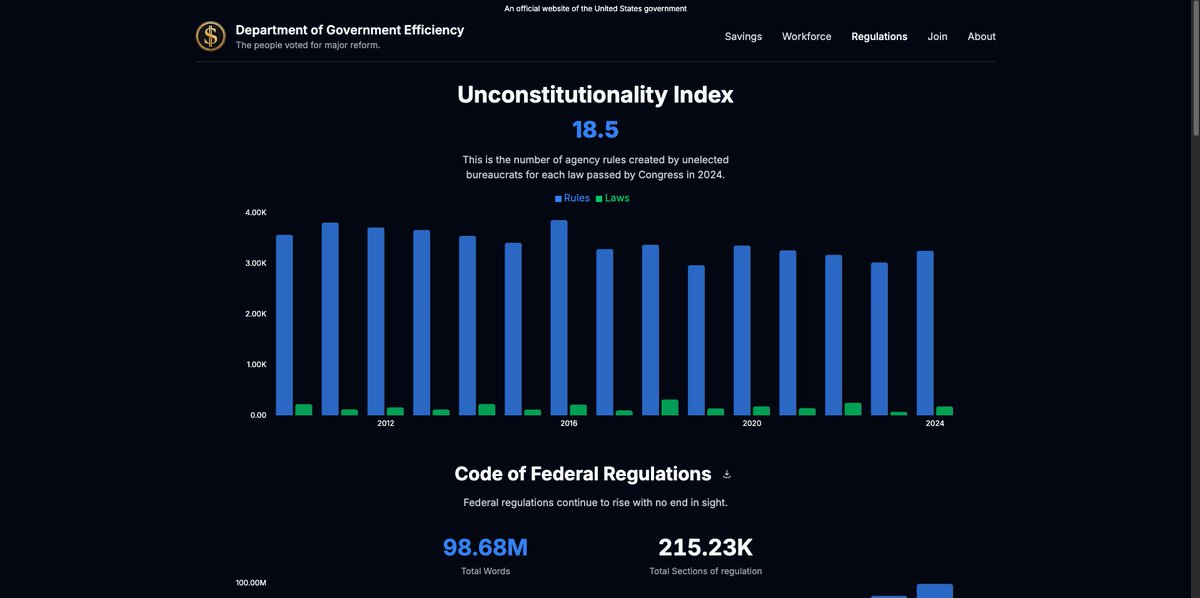
Task: Toggle the Laws legend item
Action: tap(613, 198)
